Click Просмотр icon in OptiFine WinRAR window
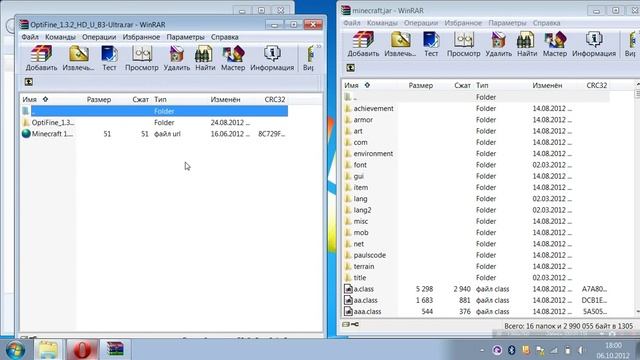The height and width of the screenshot is (360, 640). pos(142,59)
